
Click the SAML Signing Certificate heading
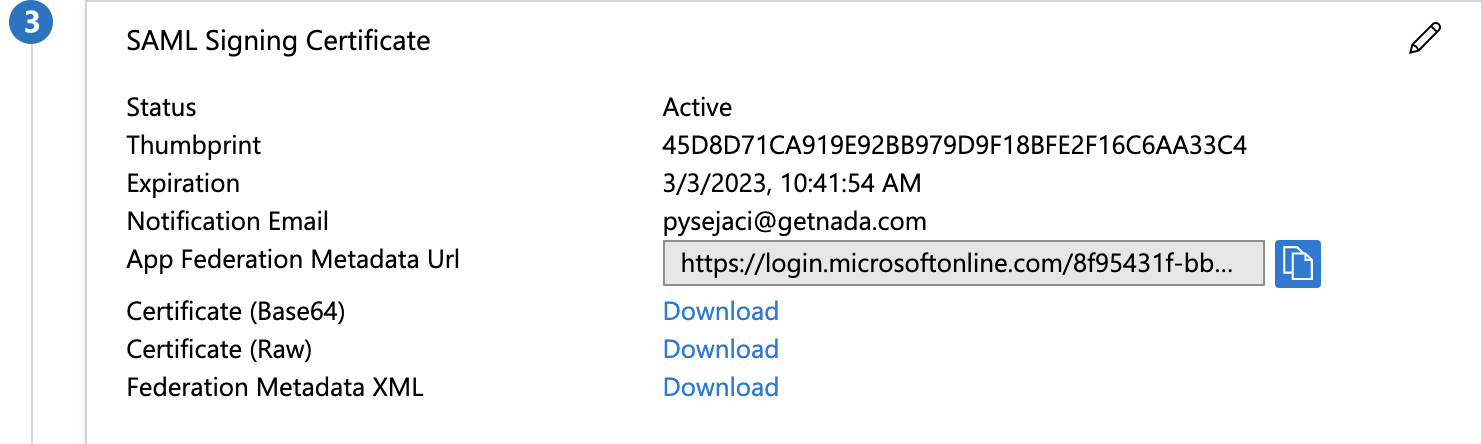coord(278,41)
